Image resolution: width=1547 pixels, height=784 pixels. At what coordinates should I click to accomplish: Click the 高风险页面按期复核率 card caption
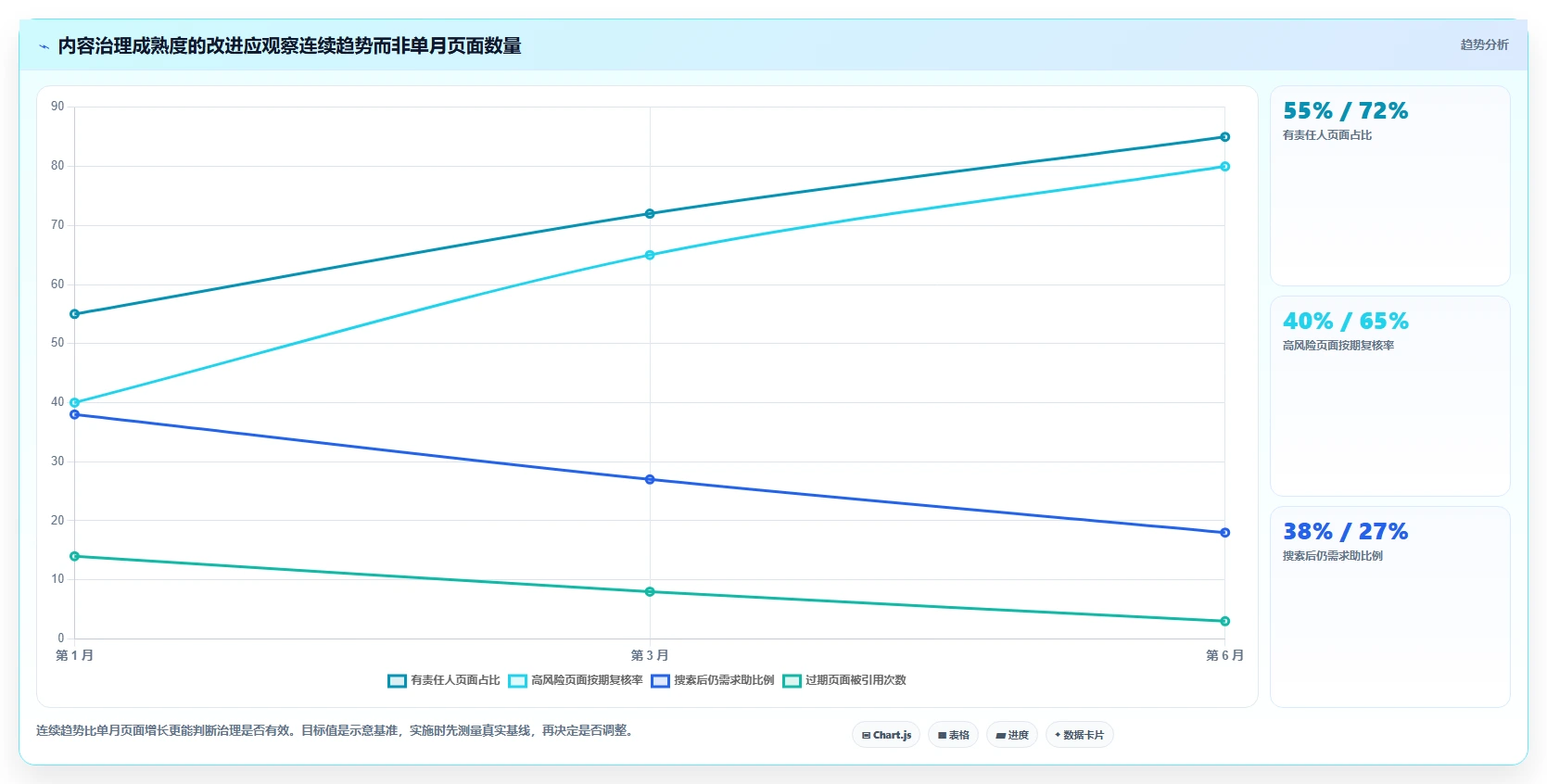(1338, 346)
